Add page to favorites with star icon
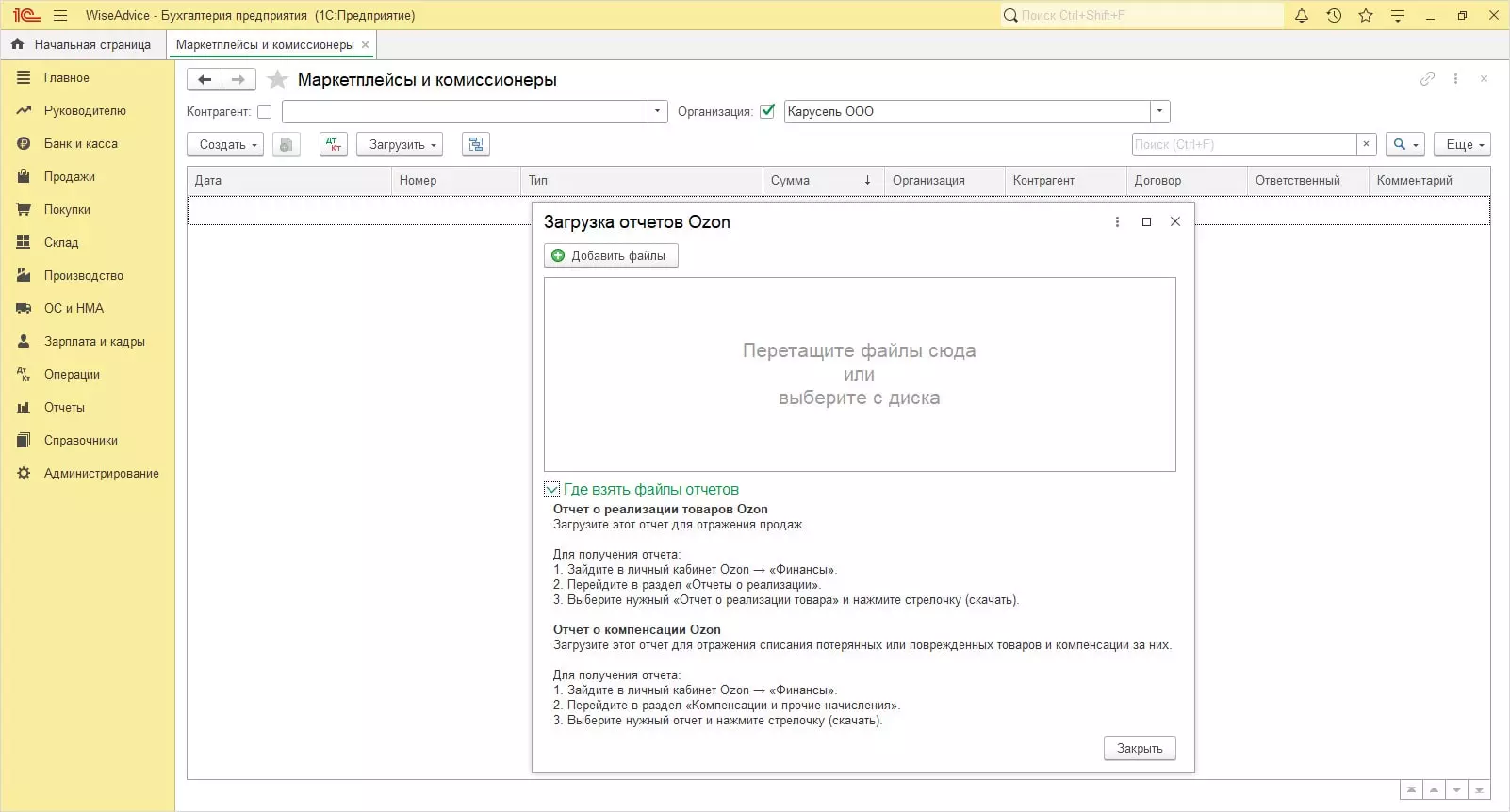The width and height of the screenshot is (1510, 812). click(x=277, y=80)
